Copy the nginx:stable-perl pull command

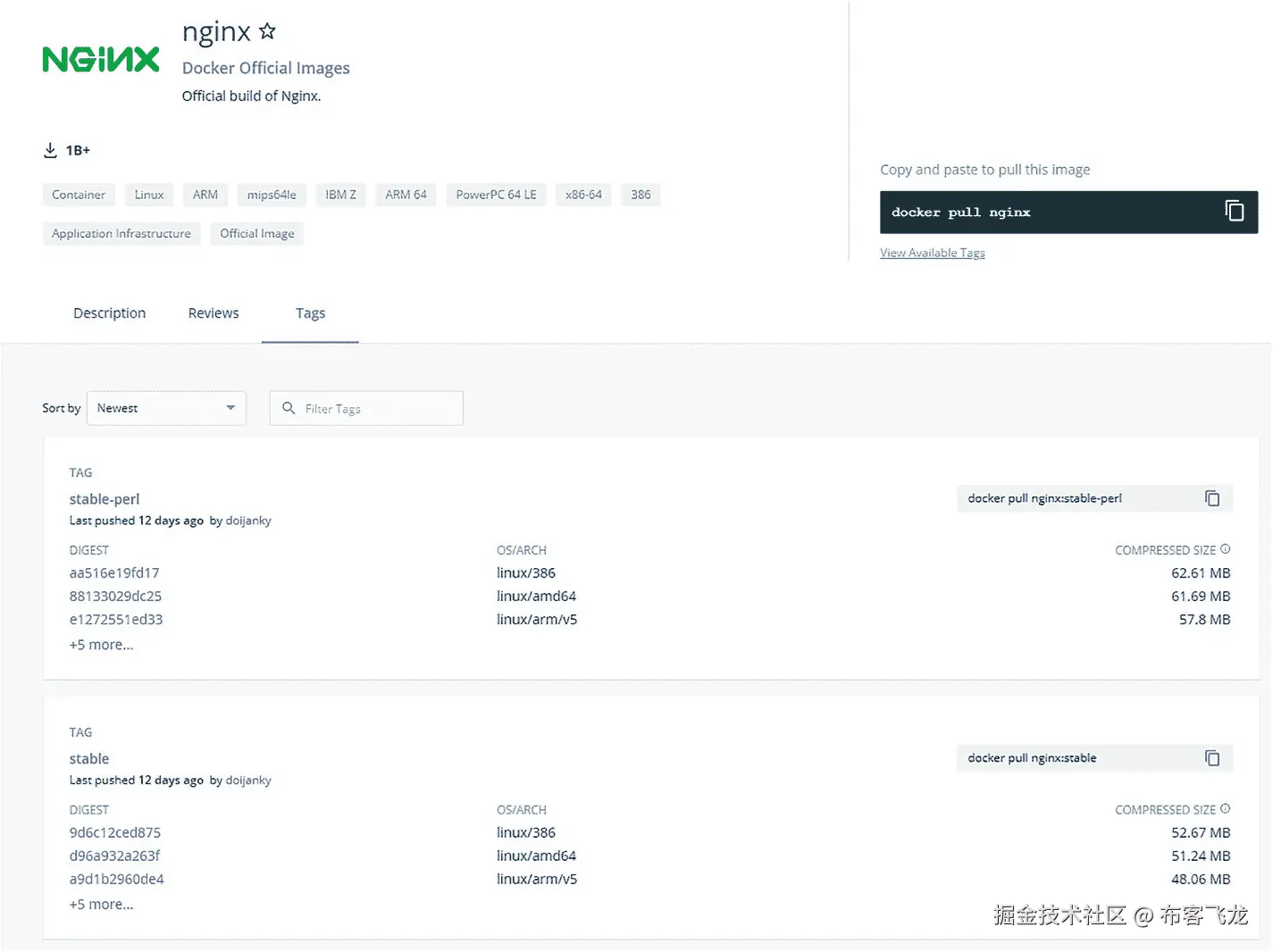coord(1212,498)
